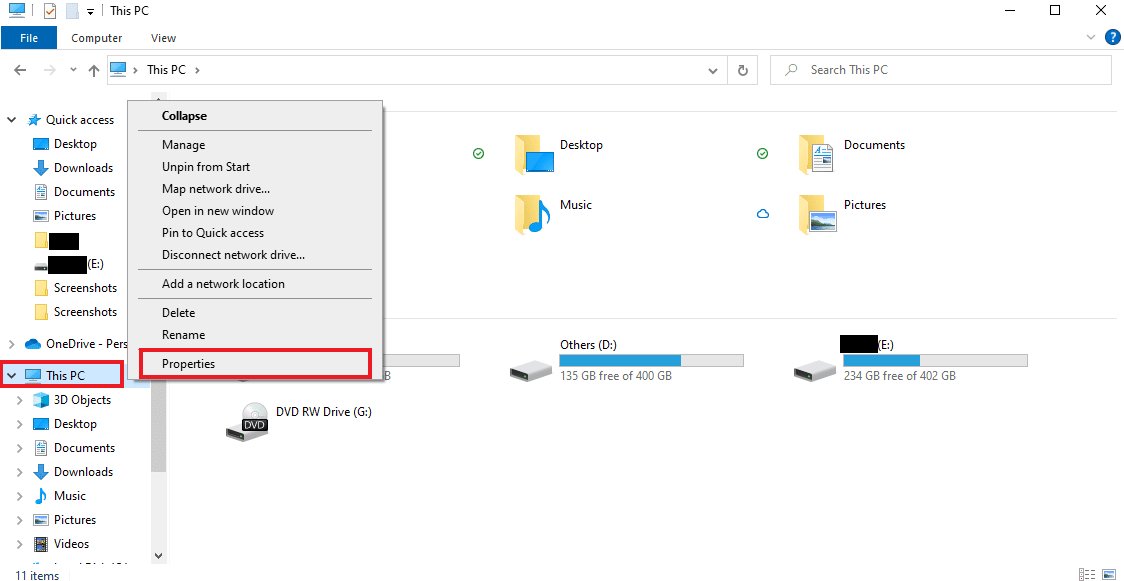1124x581 pixels.
Task: Click the Refresh icon beside address bar
Action: pos(743,70)
